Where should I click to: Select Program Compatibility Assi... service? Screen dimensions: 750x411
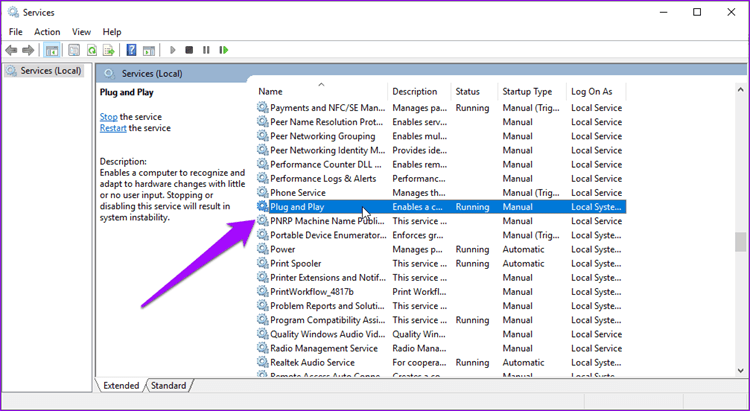[x=441, y=320]
